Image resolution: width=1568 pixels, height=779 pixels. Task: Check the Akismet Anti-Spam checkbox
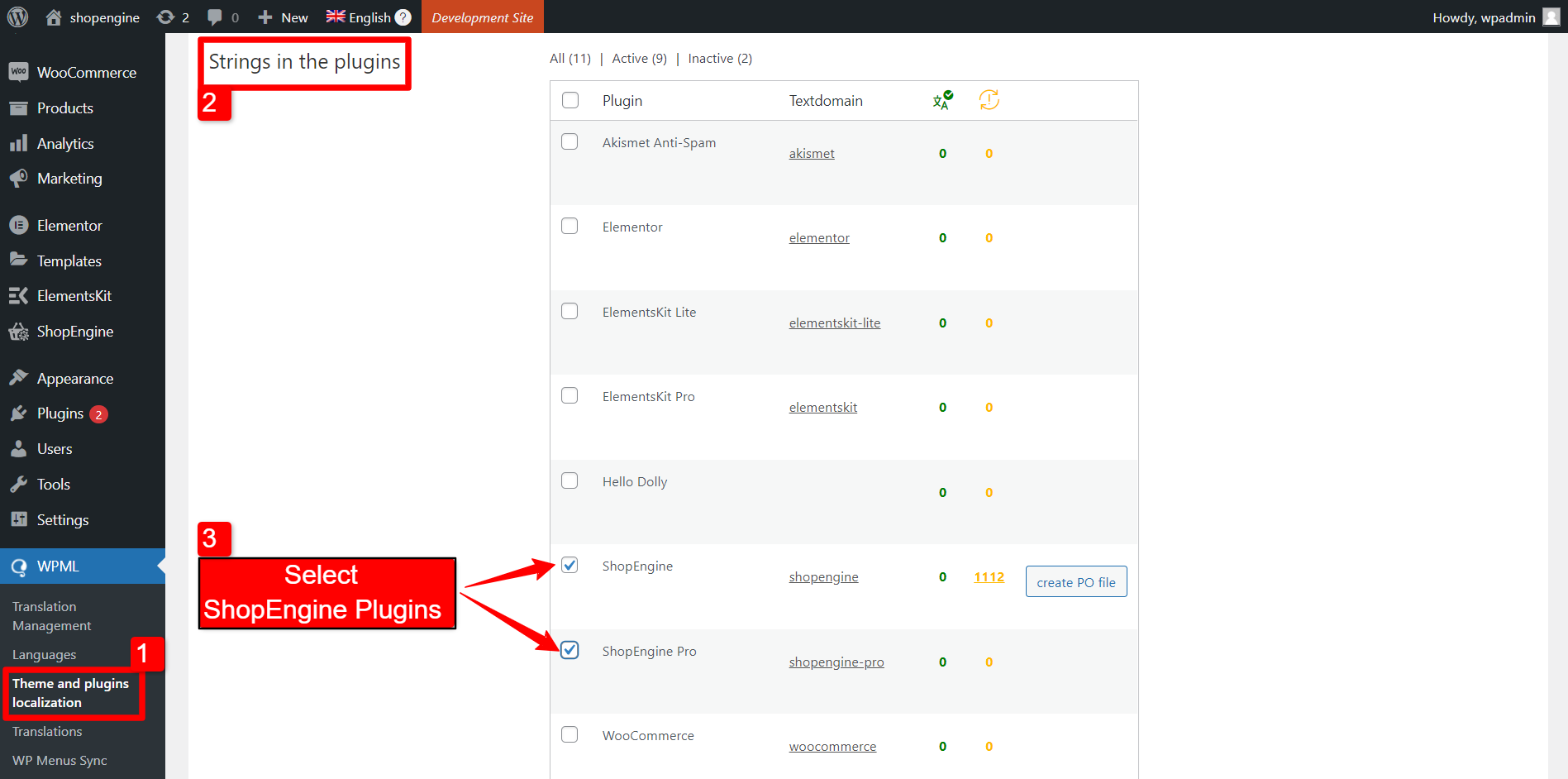[570, 141]
